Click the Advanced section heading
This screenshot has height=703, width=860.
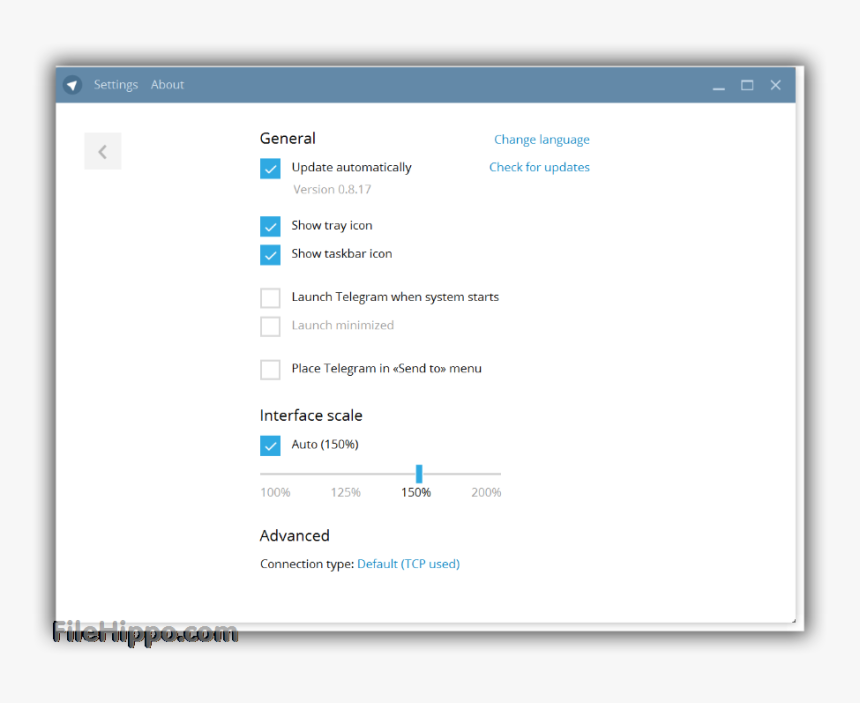(x=295, y=535)
